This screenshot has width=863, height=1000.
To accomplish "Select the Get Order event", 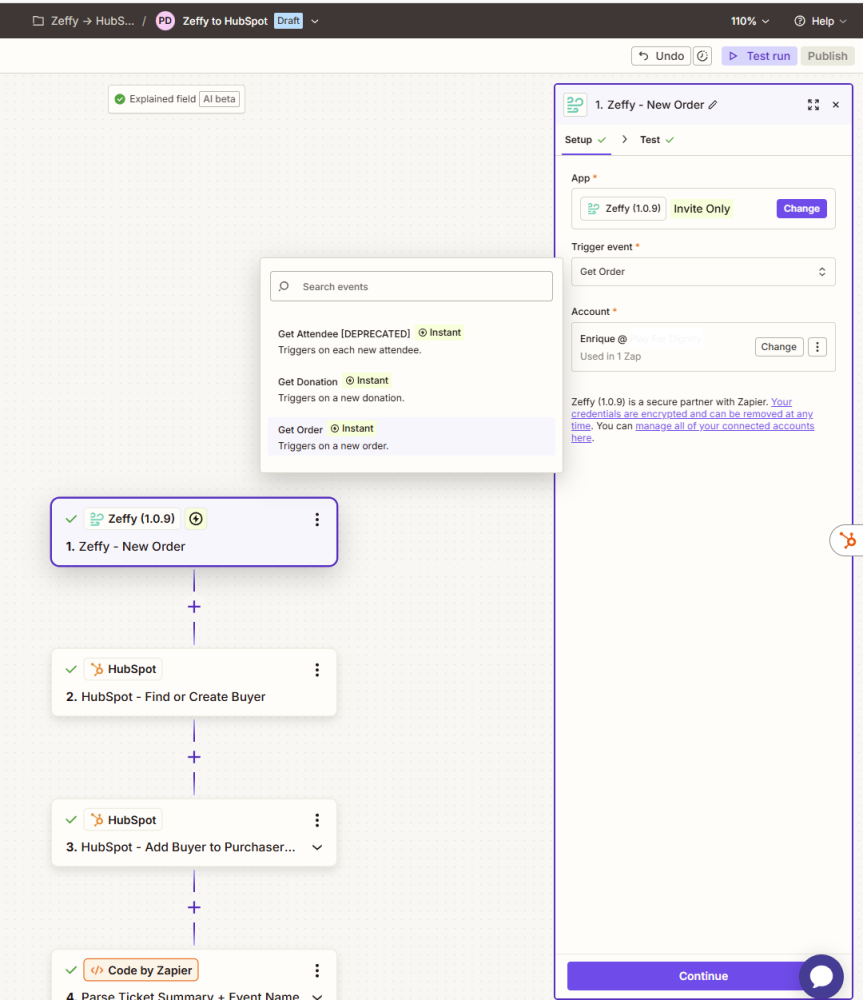I will click(x=411, y=437).
